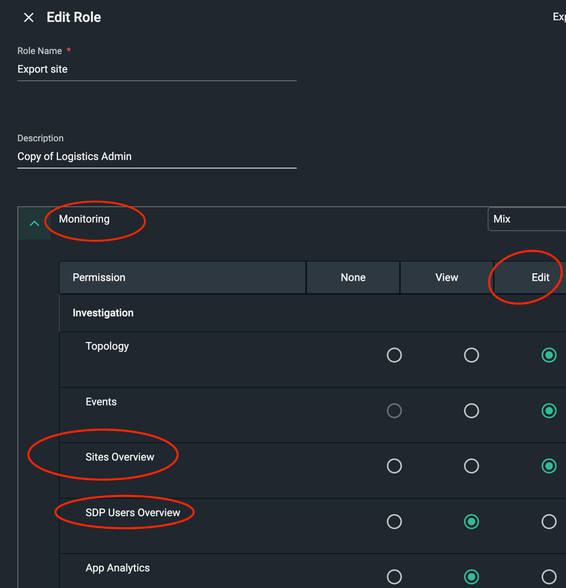Screen dimensions: 566x588
Task: Click the Monitoring section title
Action: [84, 219]
